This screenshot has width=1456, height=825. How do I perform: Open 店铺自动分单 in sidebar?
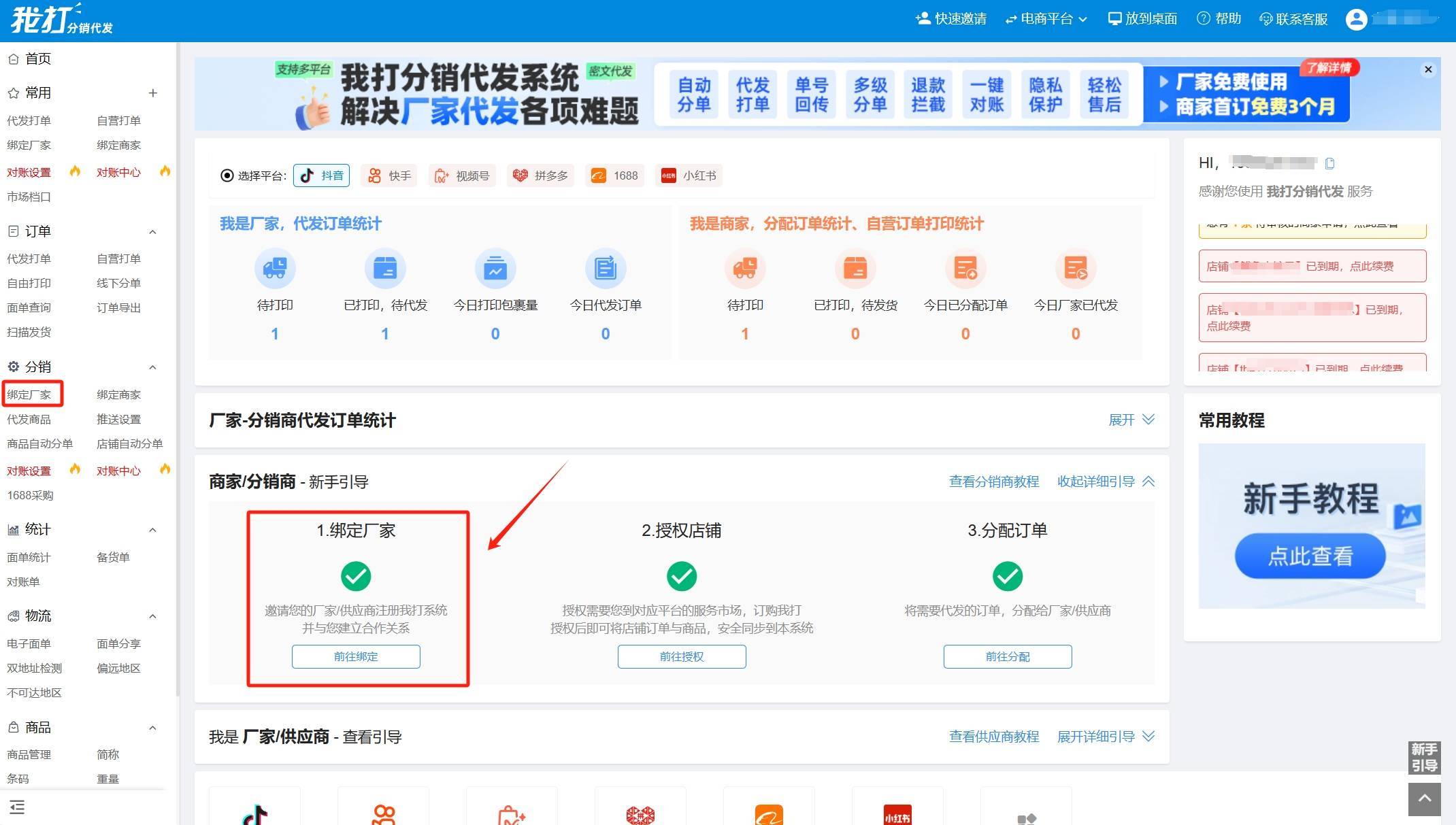click(x=130, y=444)
